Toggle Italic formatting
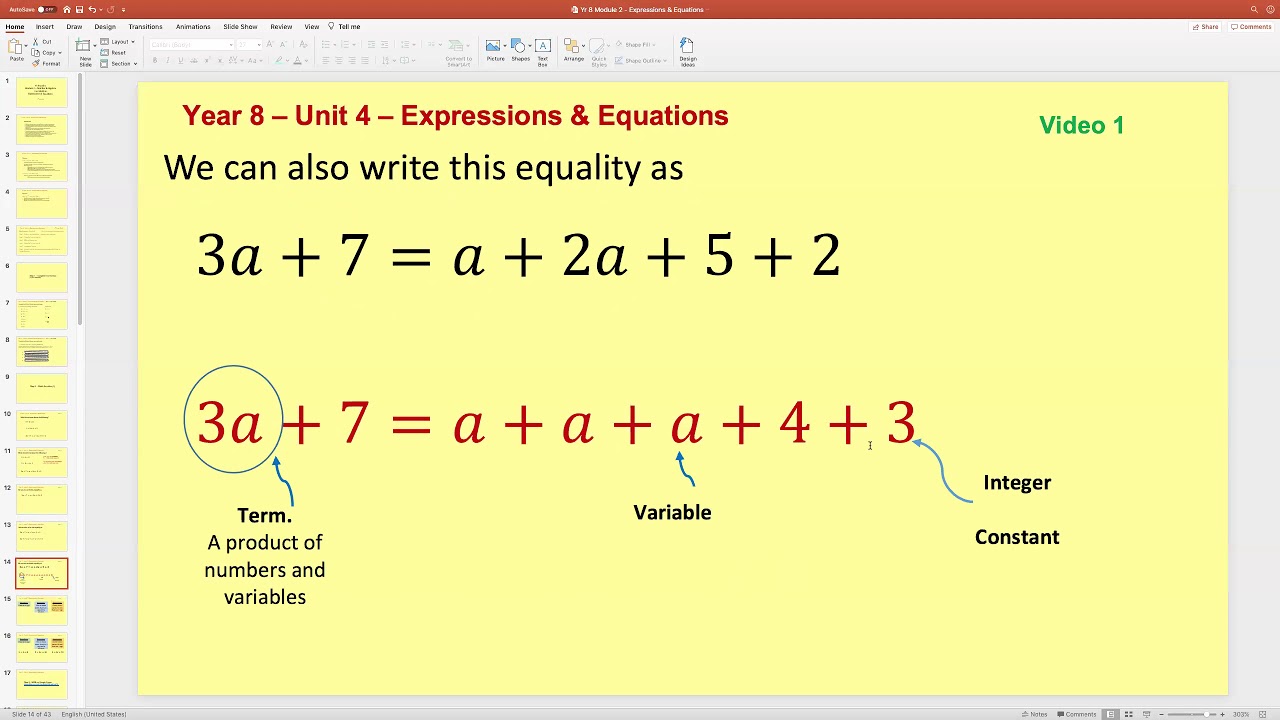The width and height of the screenshot is (1280, 720). tap(167, 61)
